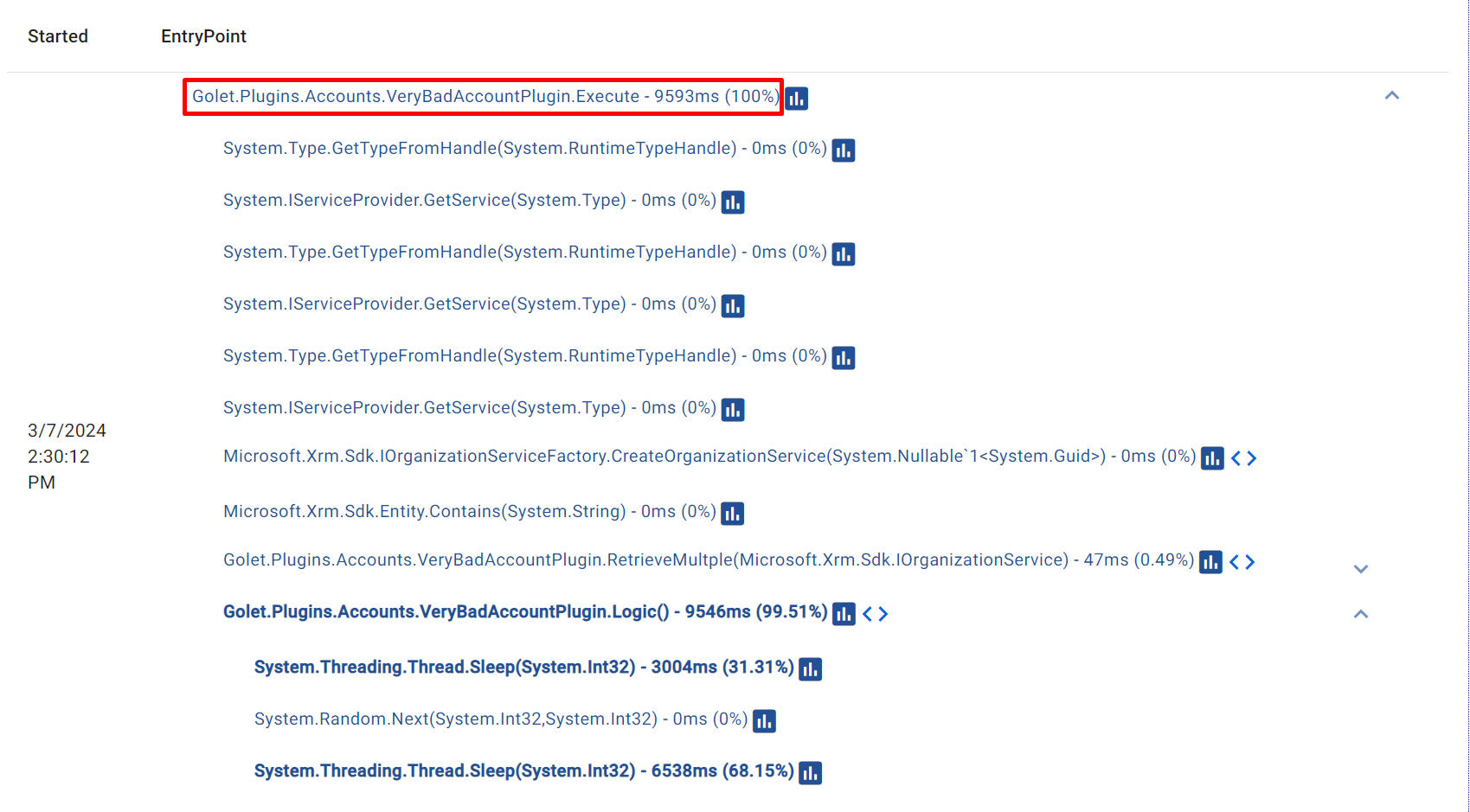The width and height of the screenshot is (1470, 812).
Task: Sort by the EntryPoint column header
Action: point(203,36)
